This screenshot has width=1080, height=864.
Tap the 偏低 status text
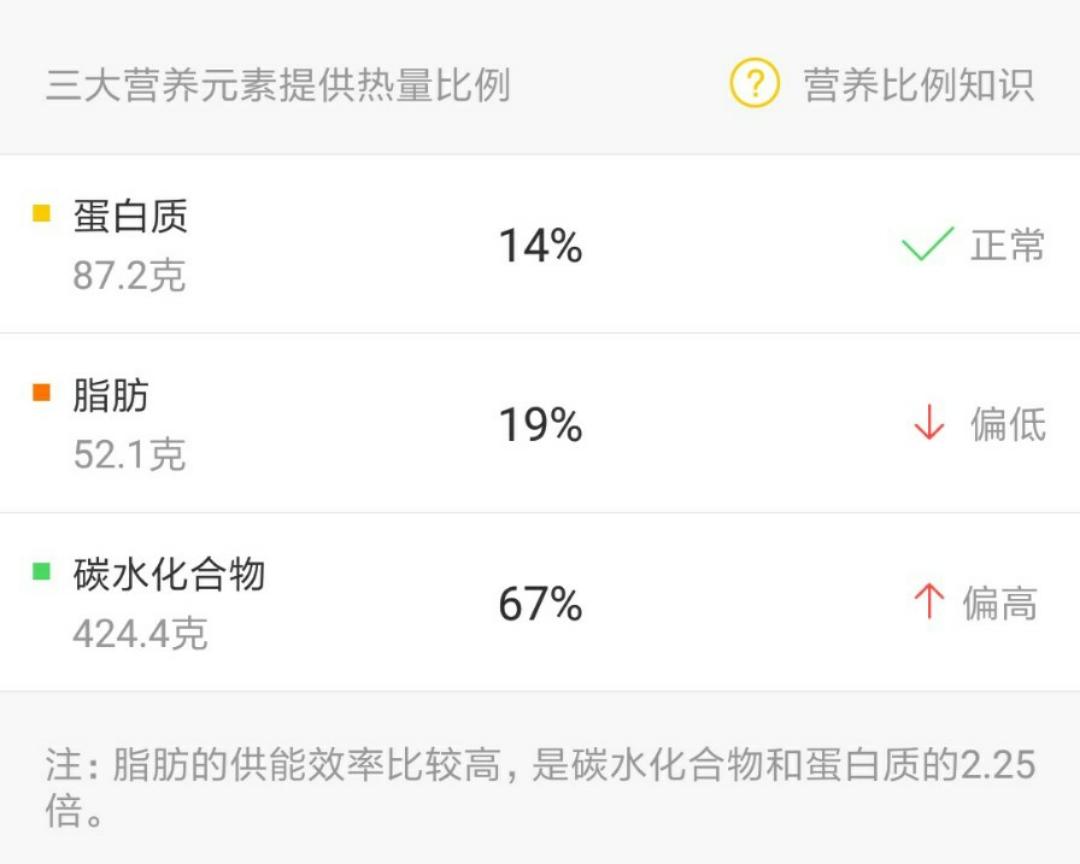[1008, 425]
